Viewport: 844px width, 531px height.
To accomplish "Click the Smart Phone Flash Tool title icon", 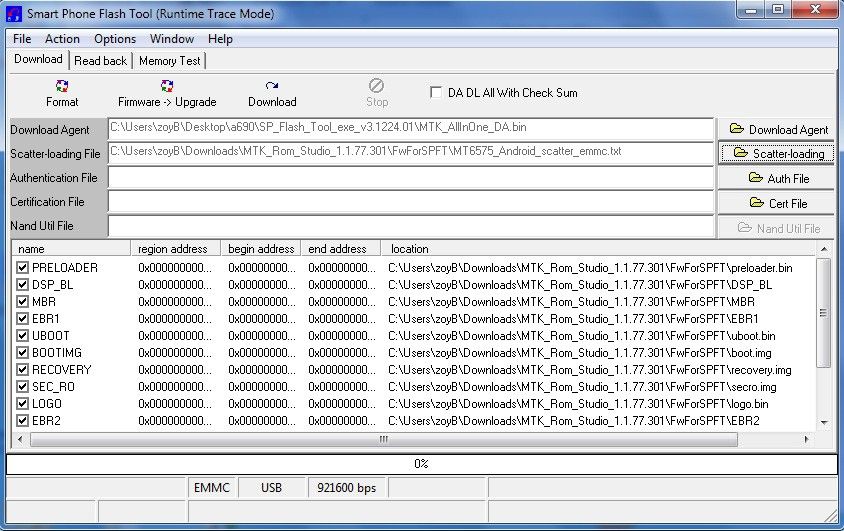I will 14,13.
